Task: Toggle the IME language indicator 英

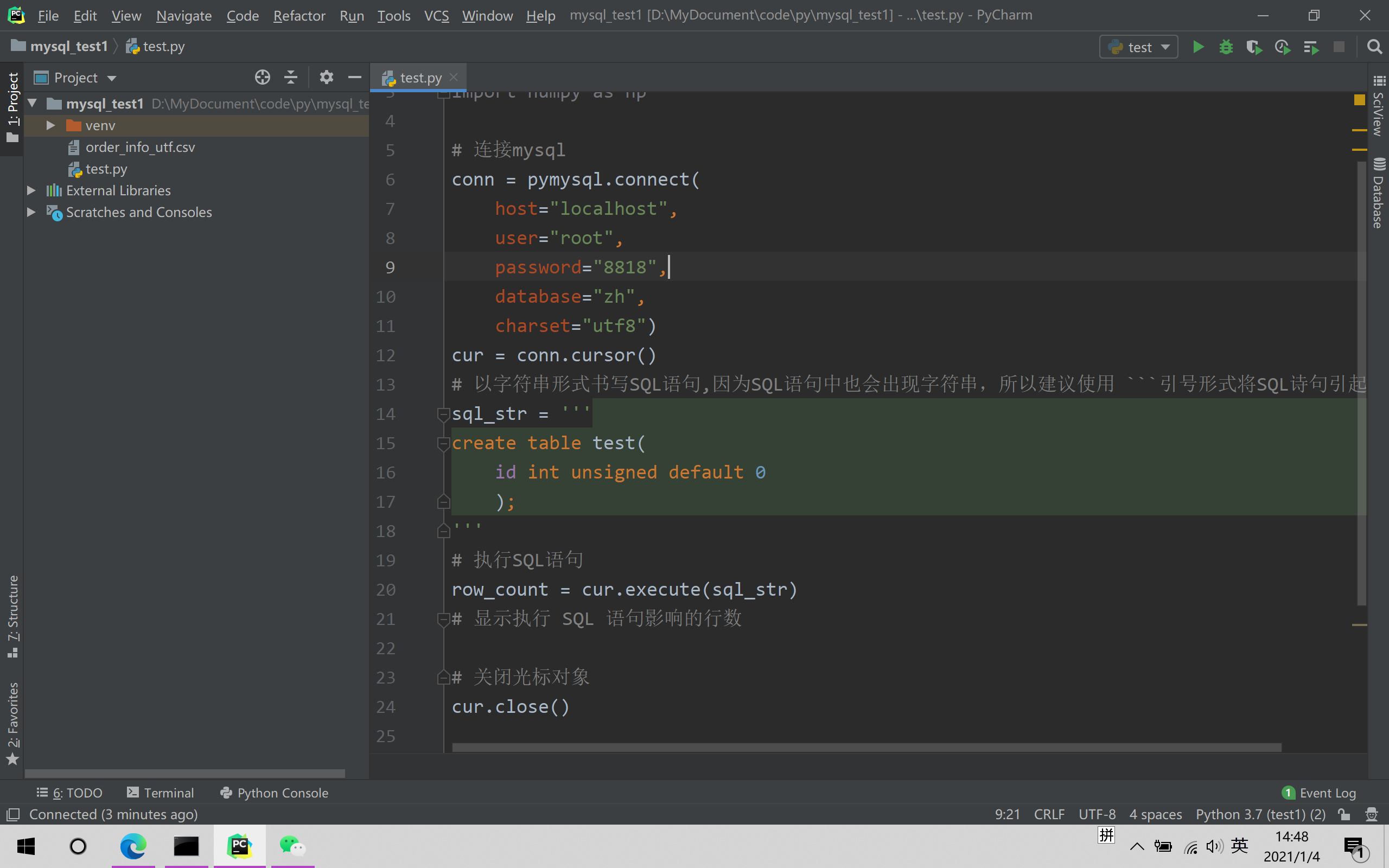Action: coord(1239,846)
